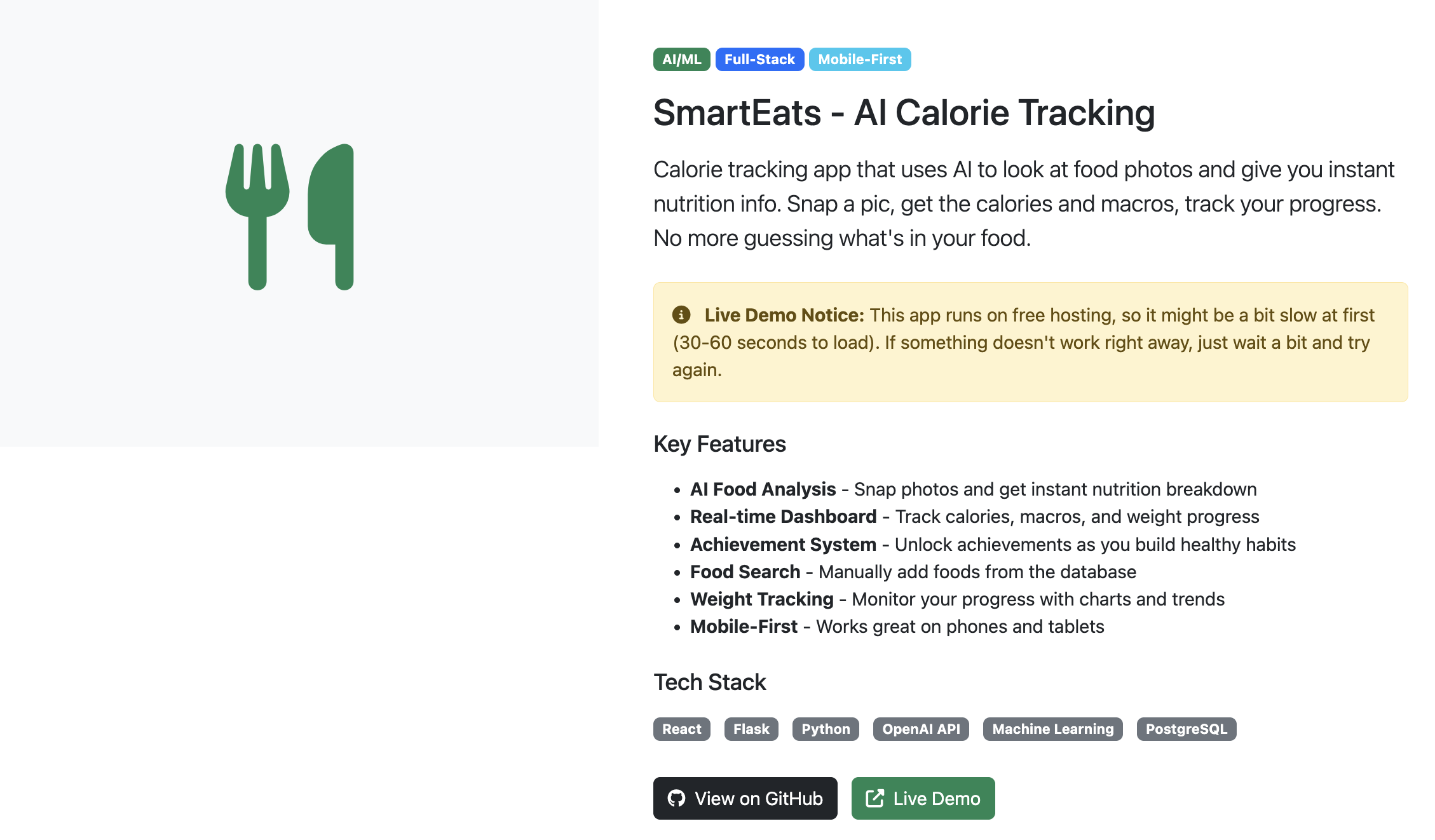This screenshot has width=1435, height=840.
Task: Click the Live Demo Notice alert box
Action: 1030,342
